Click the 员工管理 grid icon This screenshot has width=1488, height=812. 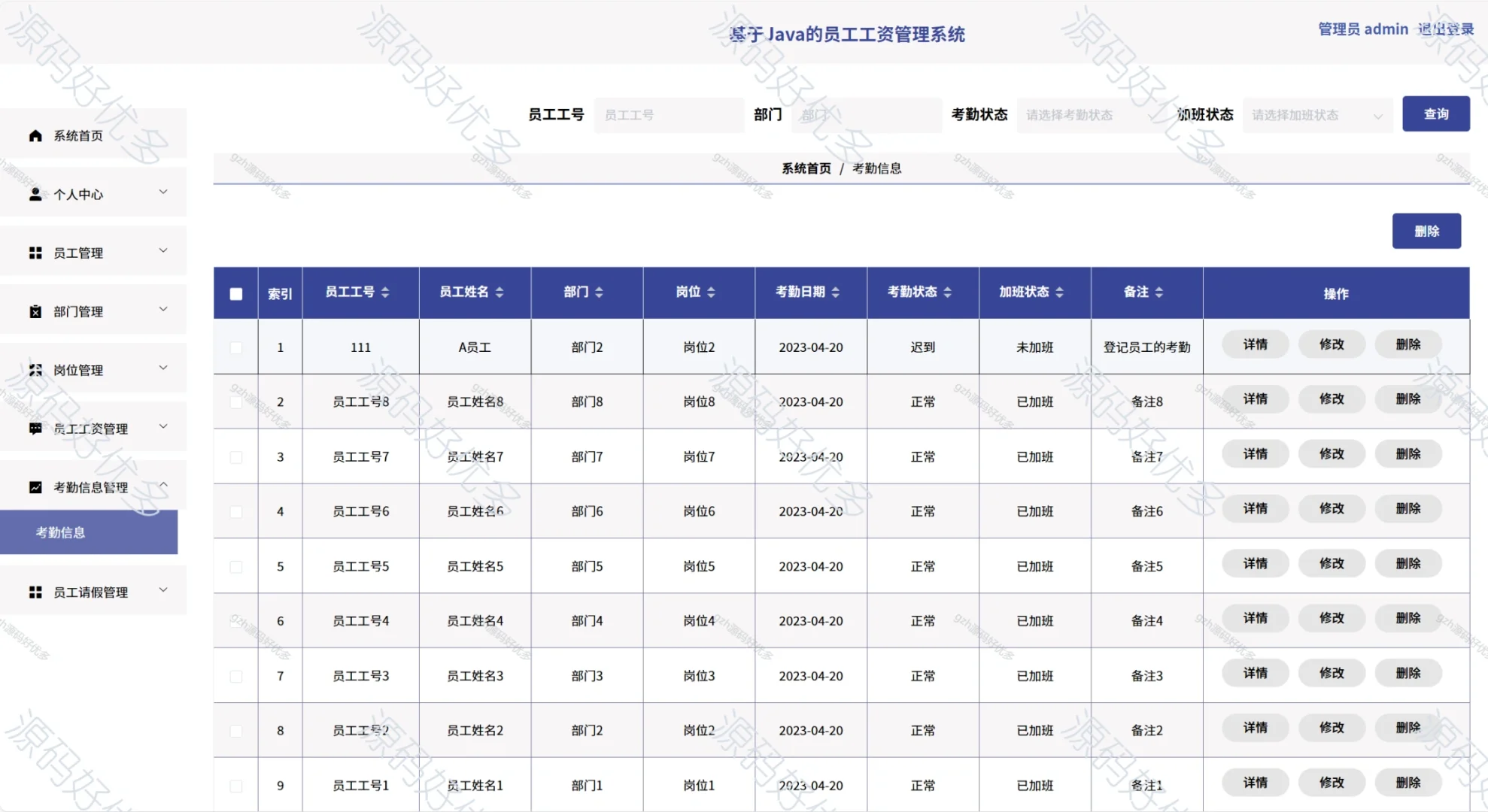click(x=35, y=253)
